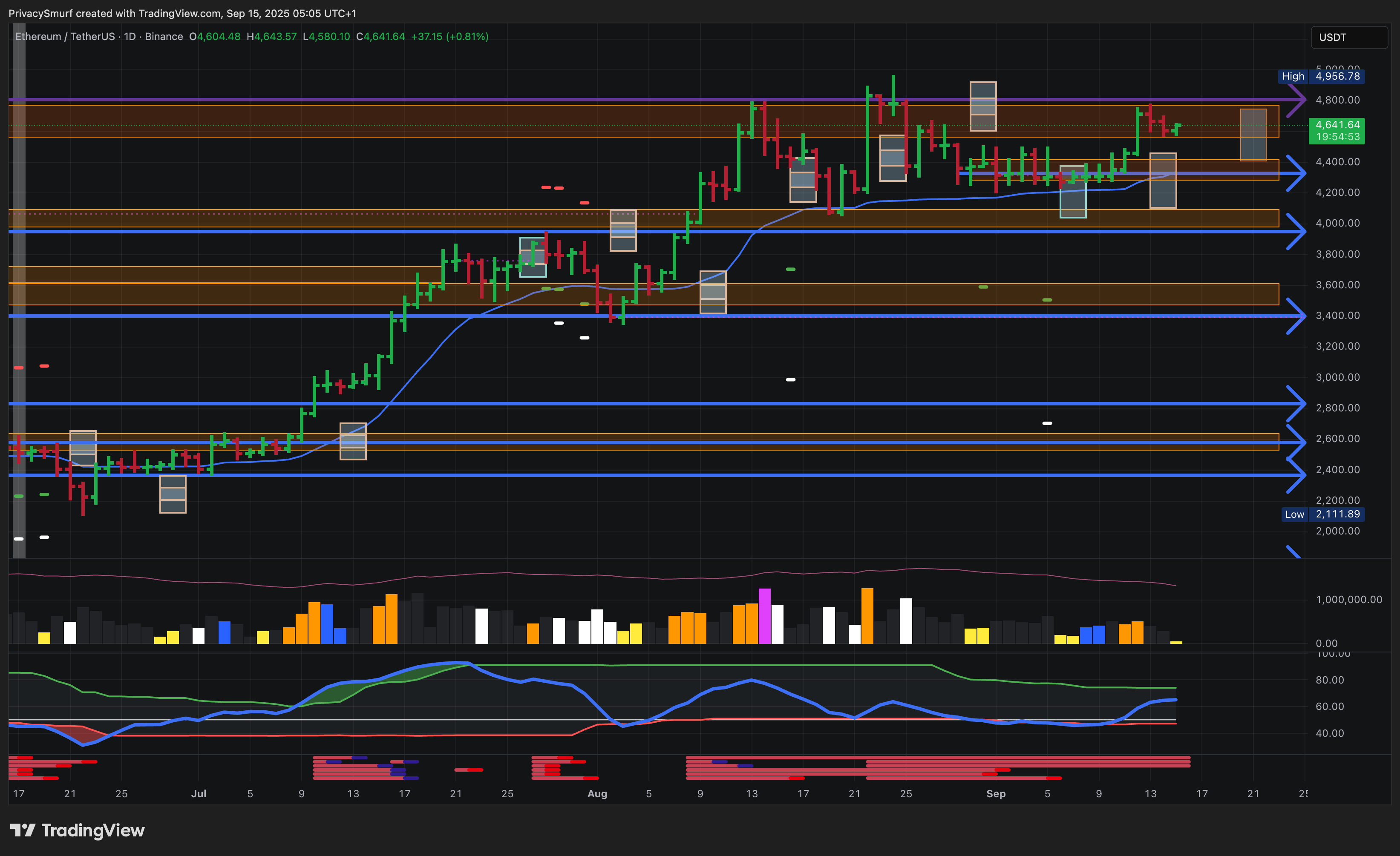Image resolution: width=1400 pixels, height=856 pixels.
Task: Click the High 4,956.78 price label
Action: coord(1322,76)
